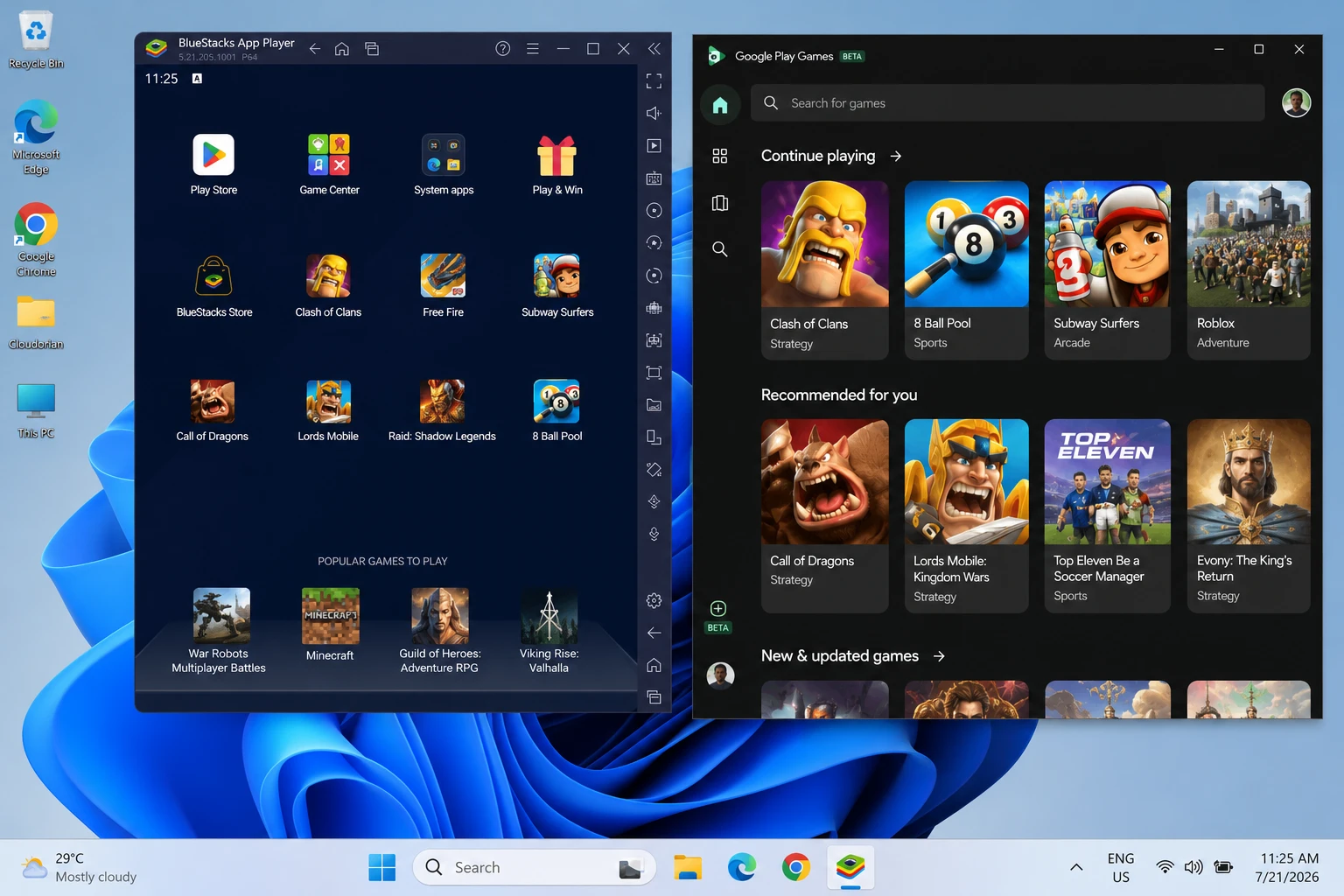This screenshot has width=1344, height=896.
Task: Launch Call of Dragons in BlueStacks
Action: 213,402
